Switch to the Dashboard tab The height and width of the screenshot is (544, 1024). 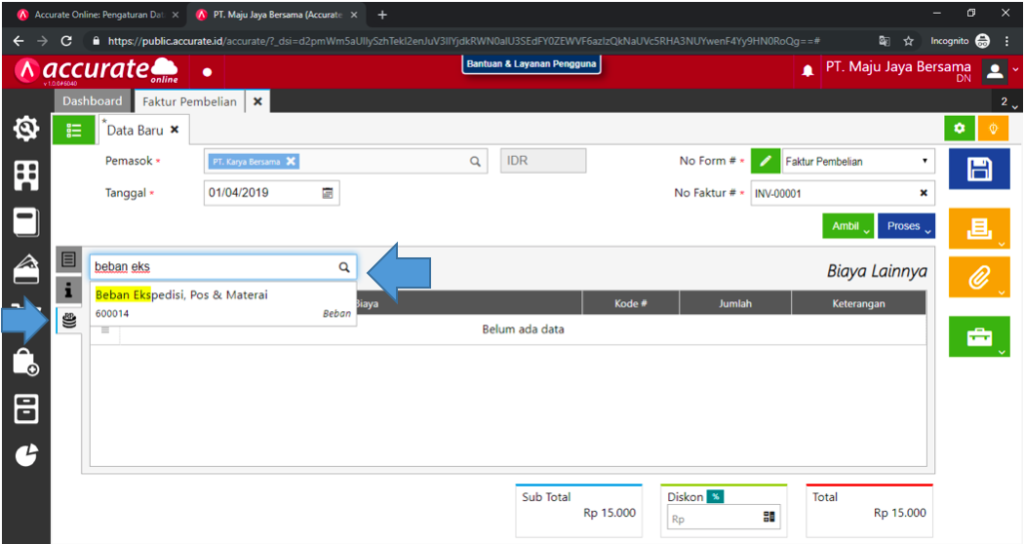tap(92, 101)
